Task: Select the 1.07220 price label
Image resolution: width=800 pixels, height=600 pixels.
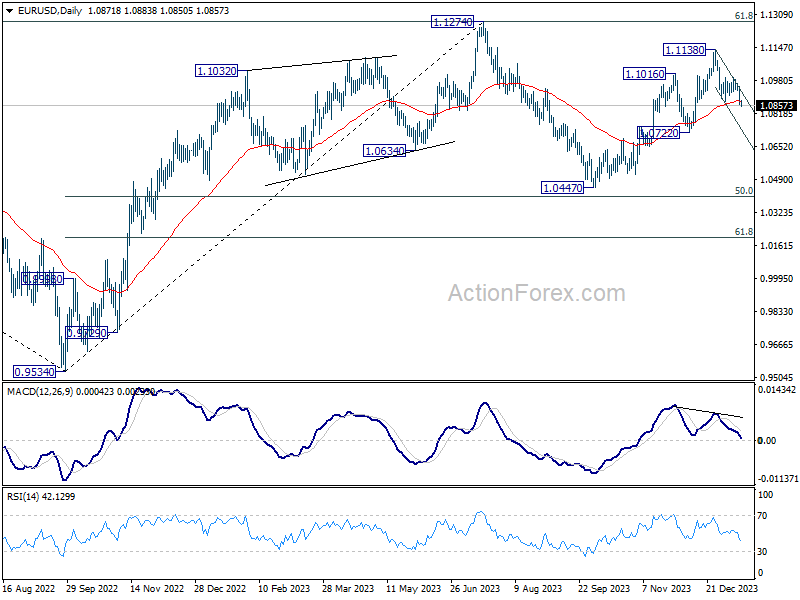Action: tap(659, 133)
